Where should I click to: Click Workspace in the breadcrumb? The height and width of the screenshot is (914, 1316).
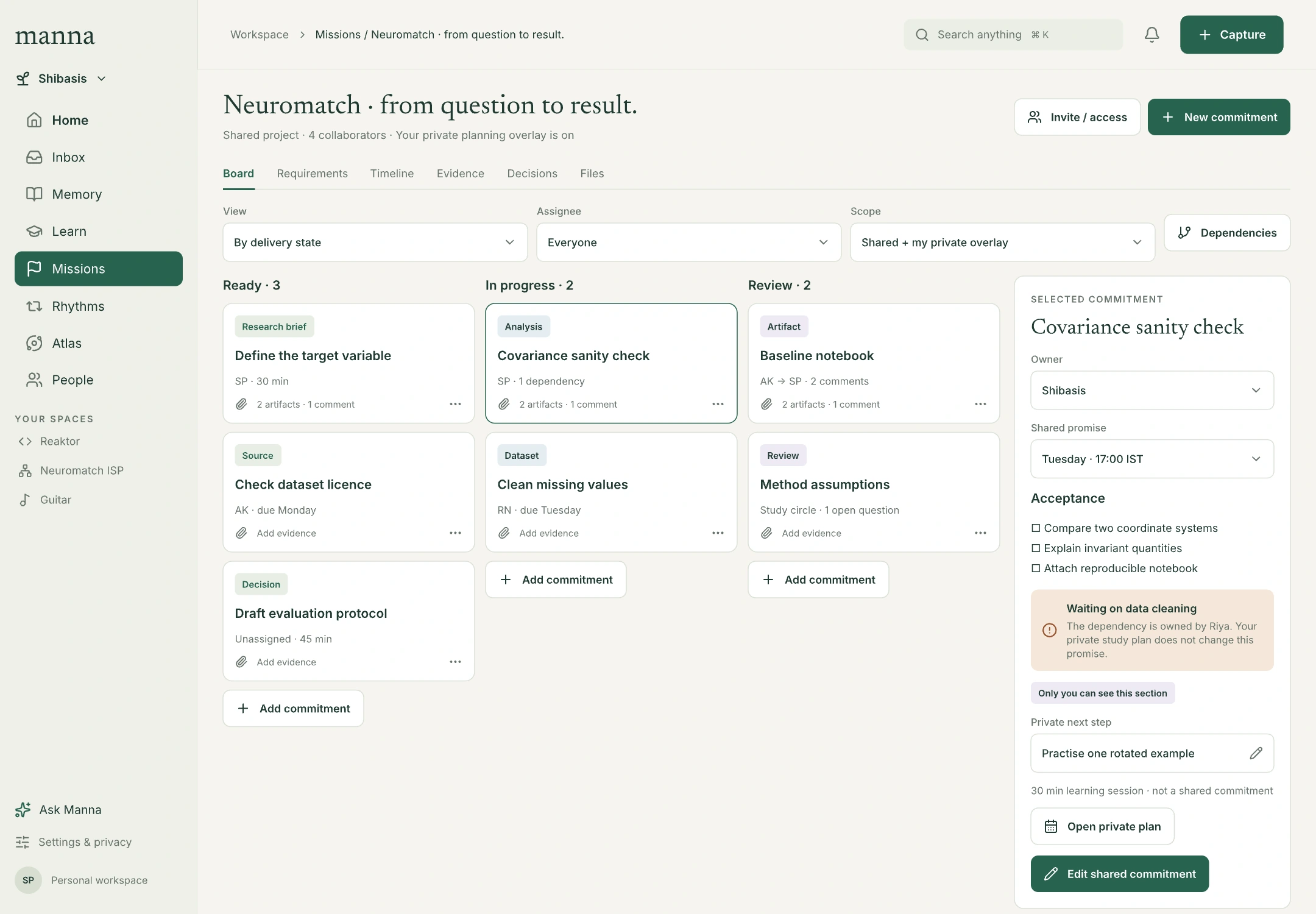[x=259, y=35]
